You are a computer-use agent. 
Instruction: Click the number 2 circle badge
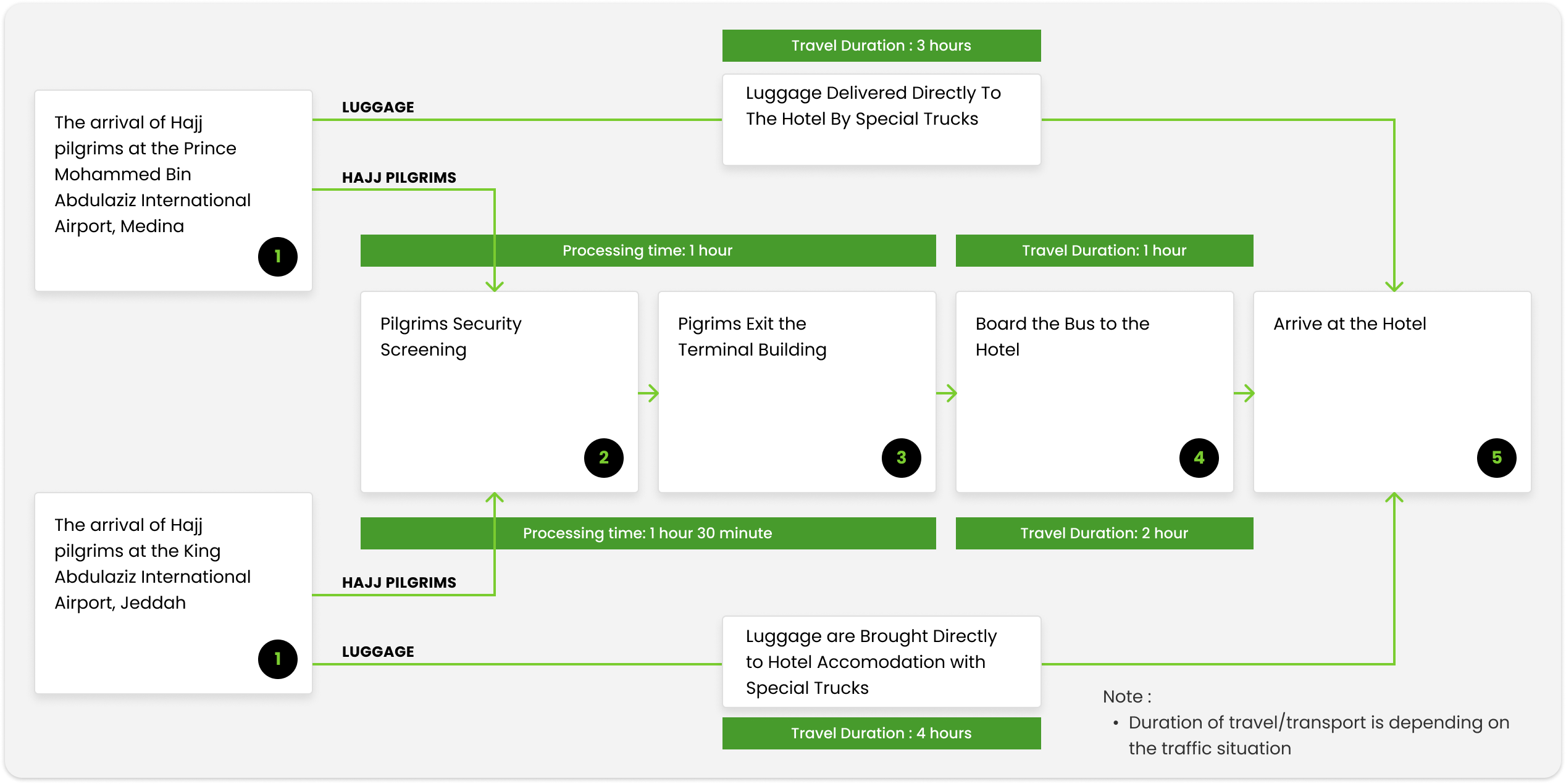(x=604, y=458)
